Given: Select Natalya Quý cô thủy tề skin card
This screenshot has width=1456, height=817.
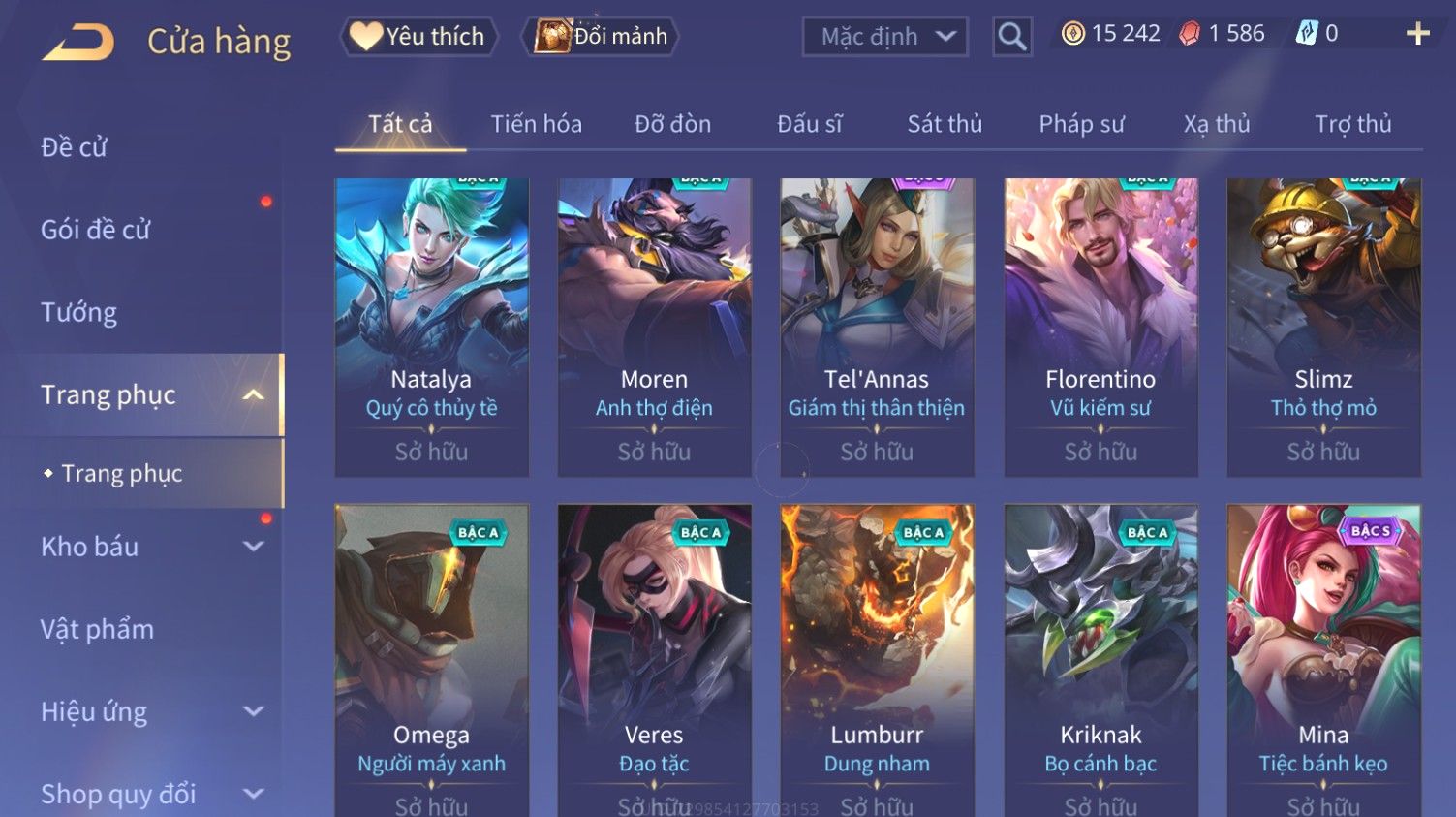Looking at the screenshot, I should pos(432,327).
